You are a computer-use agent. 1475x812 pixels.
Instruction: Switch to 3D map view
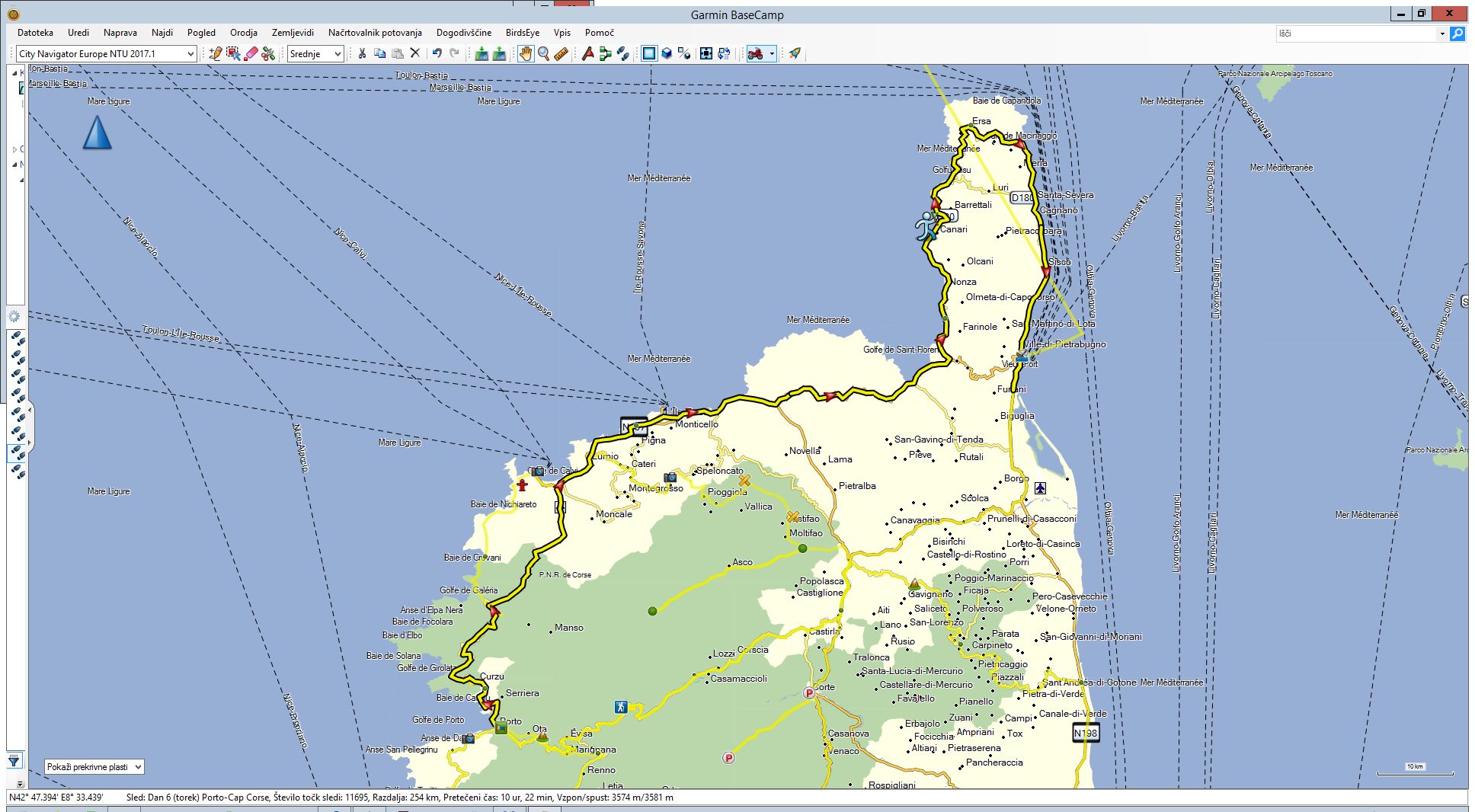[x=667, y=53]
